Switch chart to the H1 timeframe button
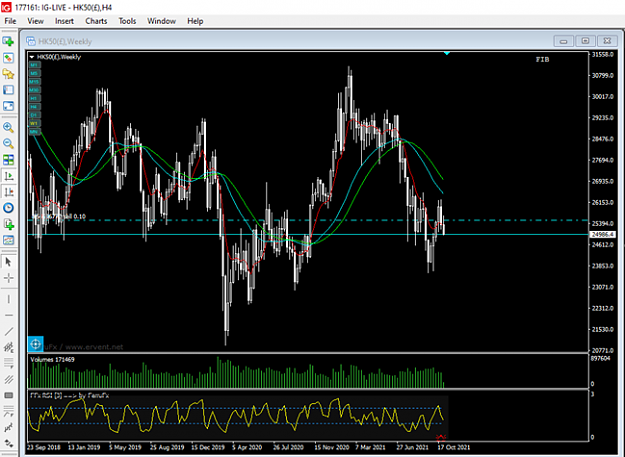Image resolution: width=625 pixels, height=457 pixels. 34,98
